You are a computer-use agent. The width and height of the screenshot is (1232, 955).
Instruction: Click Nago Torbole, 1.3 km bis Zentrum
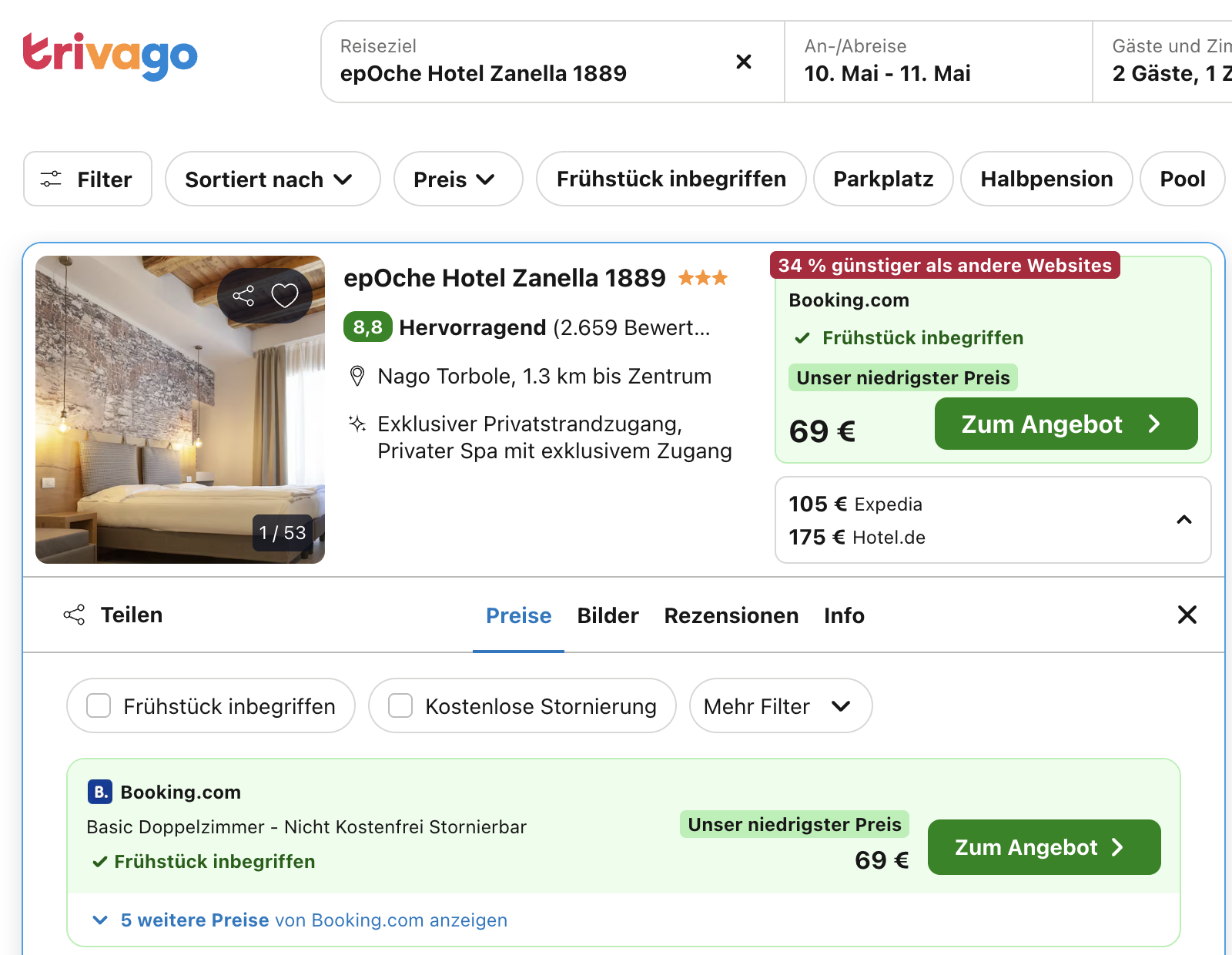point(544,376)
